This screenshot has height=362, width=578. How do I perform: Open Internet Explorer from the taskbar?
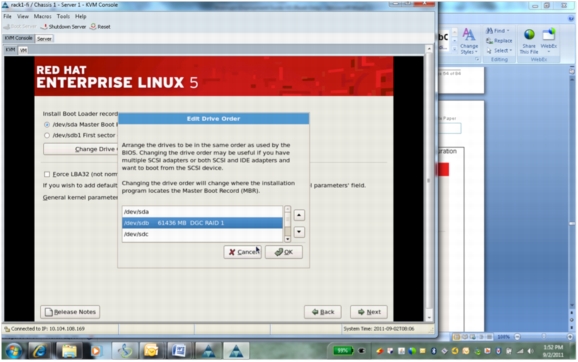click(39, 350)
